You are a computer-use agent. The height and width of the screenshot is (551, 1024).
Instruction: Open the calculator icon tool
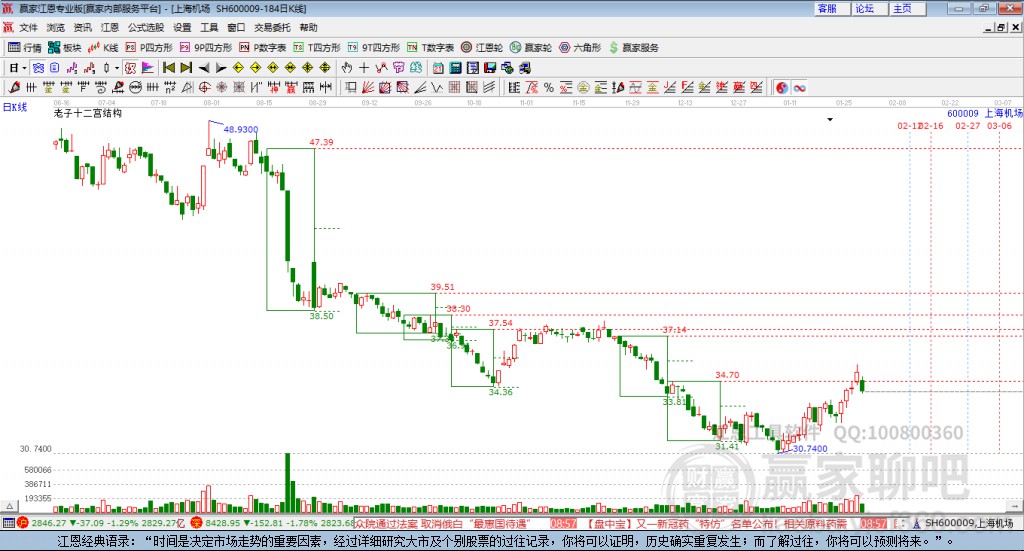(x=455, y=68)
